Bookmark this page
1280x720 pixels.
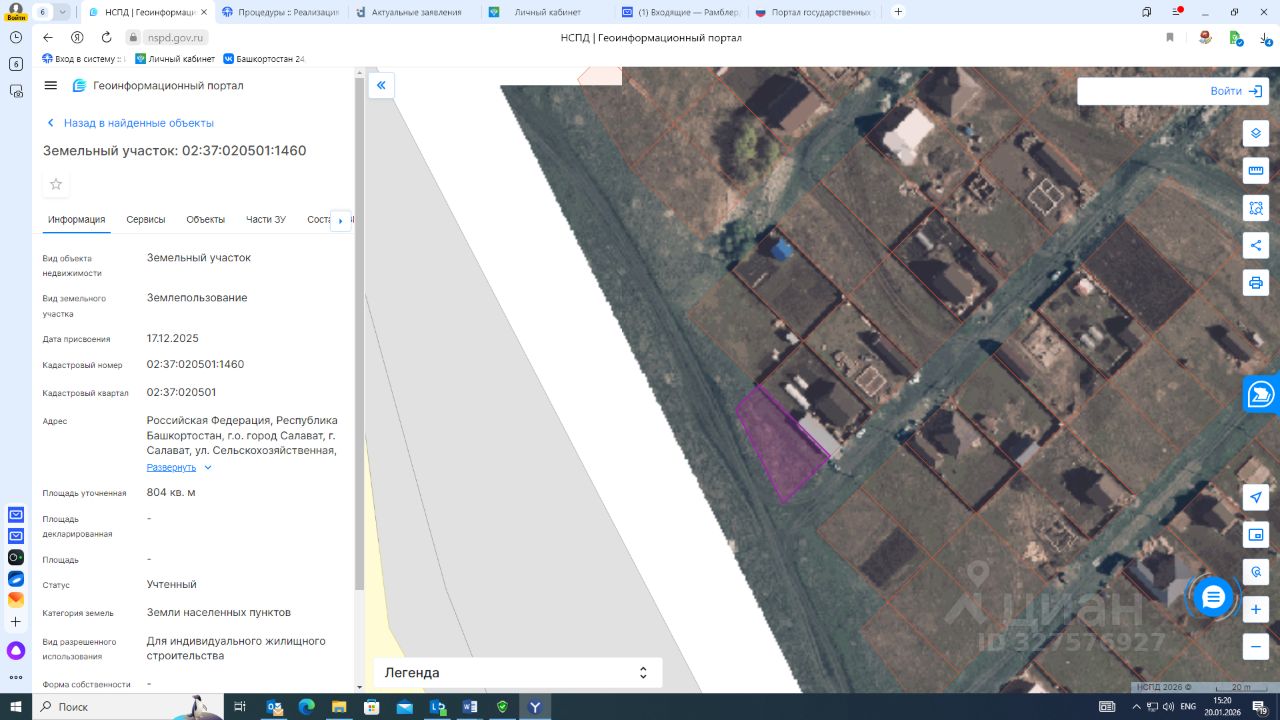coord(1170,37)
